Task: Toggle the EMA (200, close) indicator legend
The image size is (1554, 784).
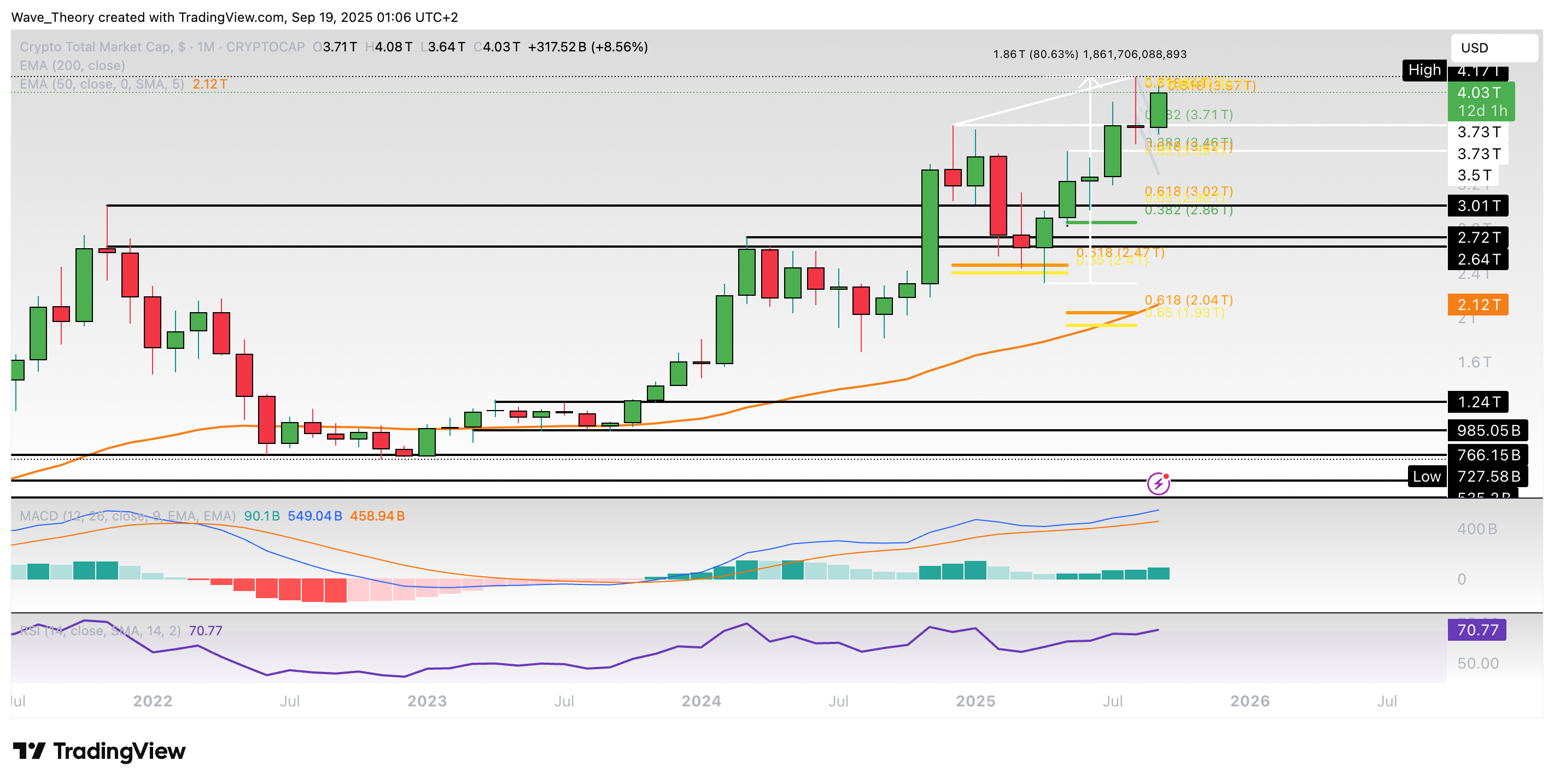Action: pyautogui.click(x=72, y=65)
